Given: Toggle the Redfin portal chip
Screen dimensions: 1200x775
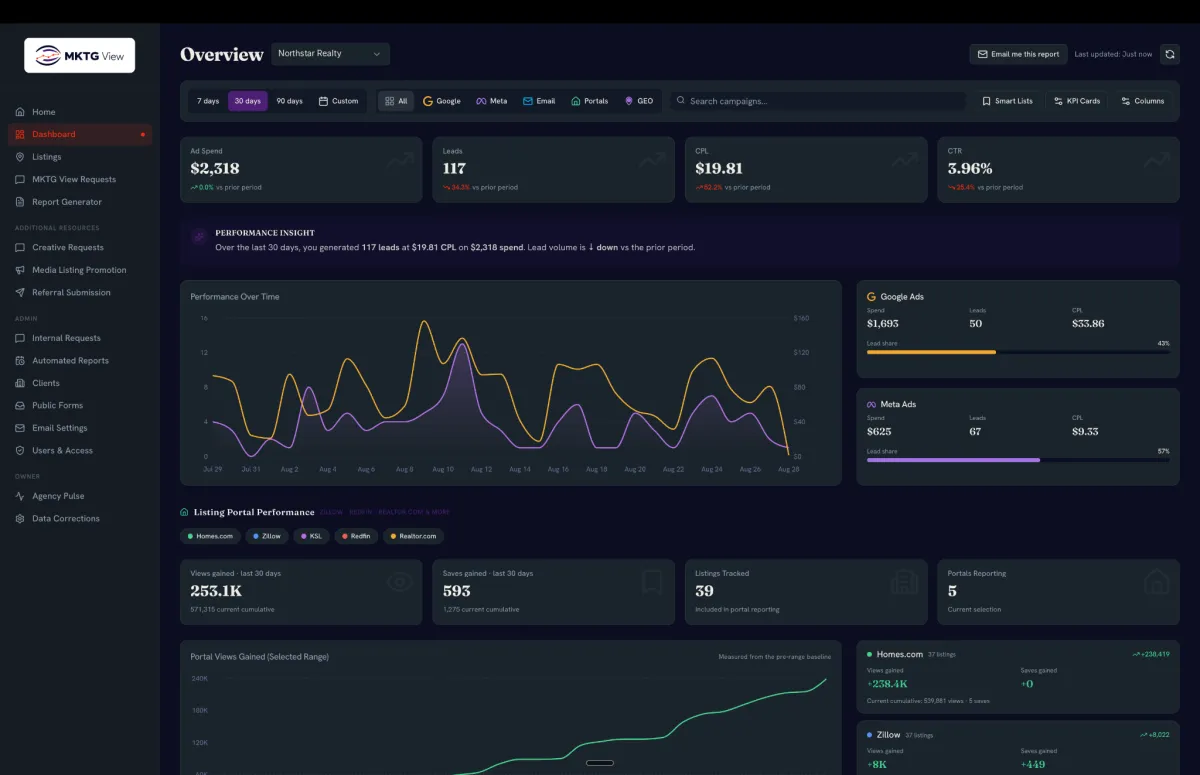Looking at the screenshot, I should tap(356, 536).
